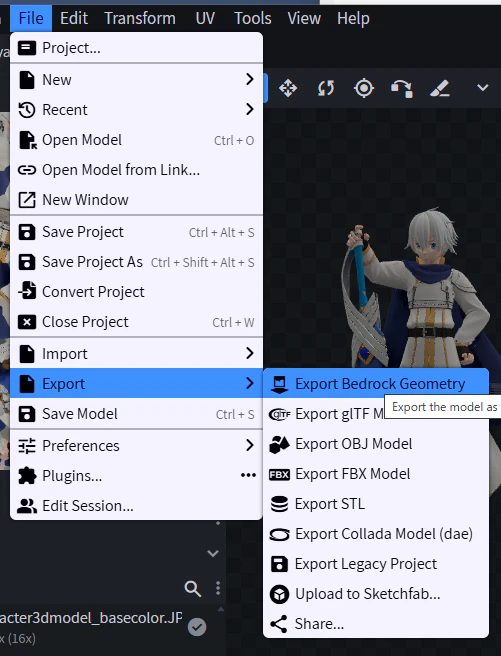Select the Paint brush pencil tool
The image size is (501, 656).
click(x=440, y=88)
